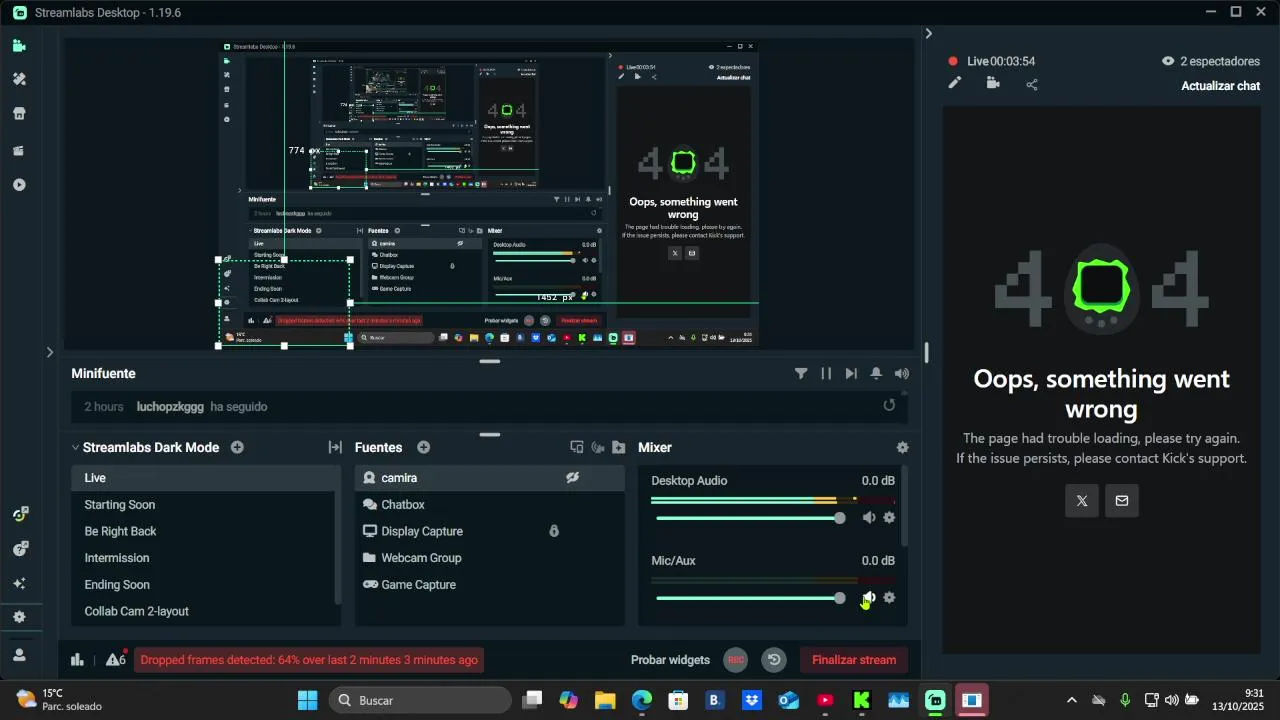Select the Starting Soon scene
The height and width of the screenshot is (720, 1280).
pos(205,505)
